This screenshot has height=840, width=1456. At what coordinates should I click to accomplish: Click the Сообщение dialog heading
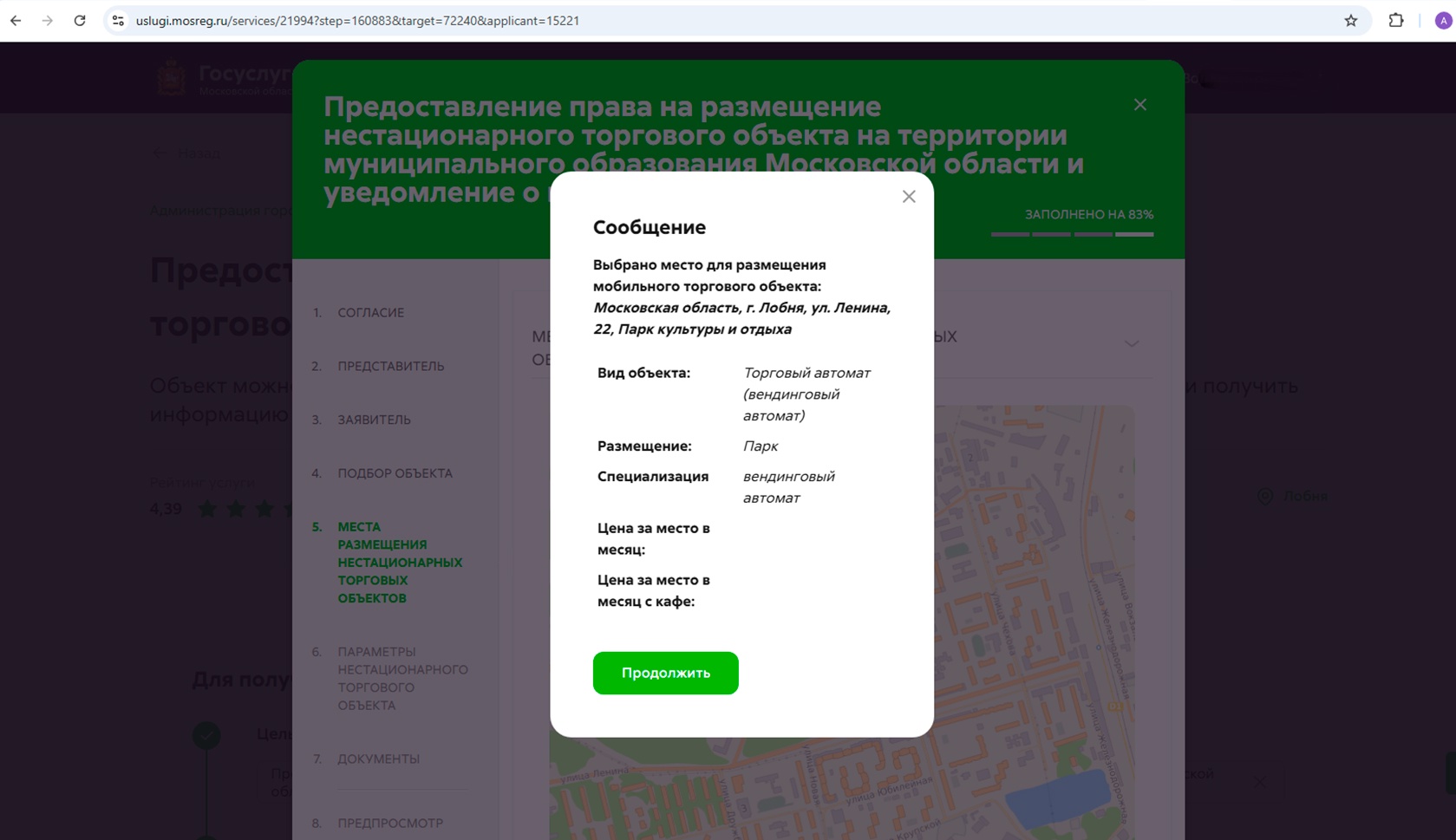point(649,227)
